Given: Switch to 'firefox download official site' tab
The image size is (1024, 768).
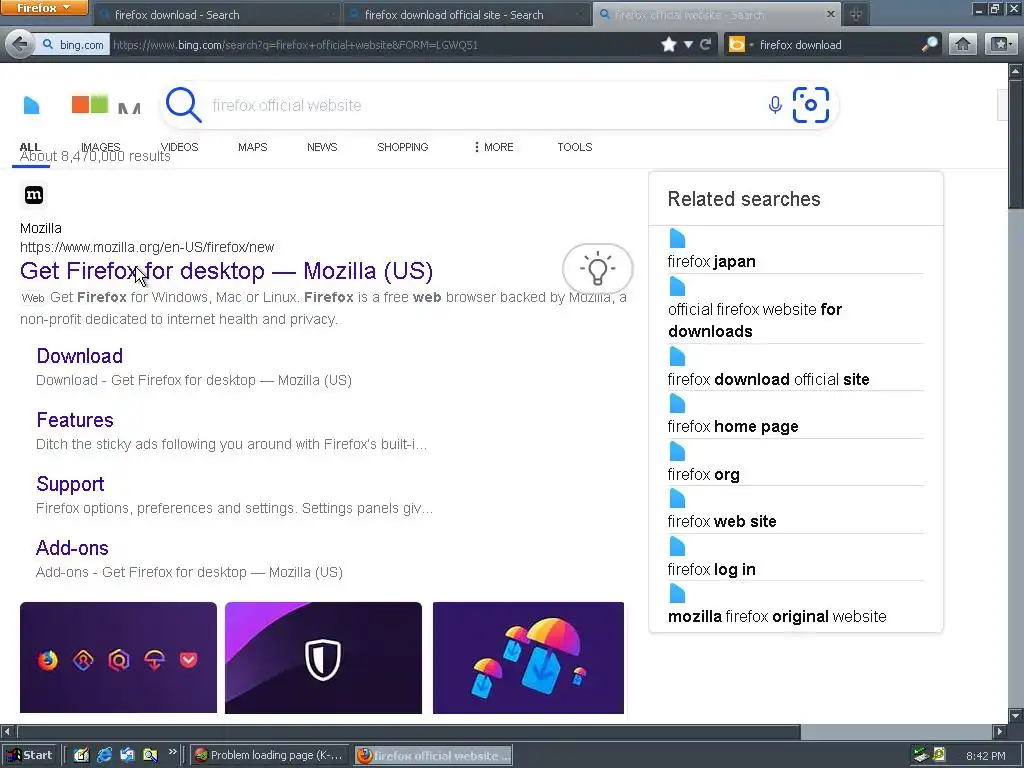Looking at the screenshot, I should point(466,14).
